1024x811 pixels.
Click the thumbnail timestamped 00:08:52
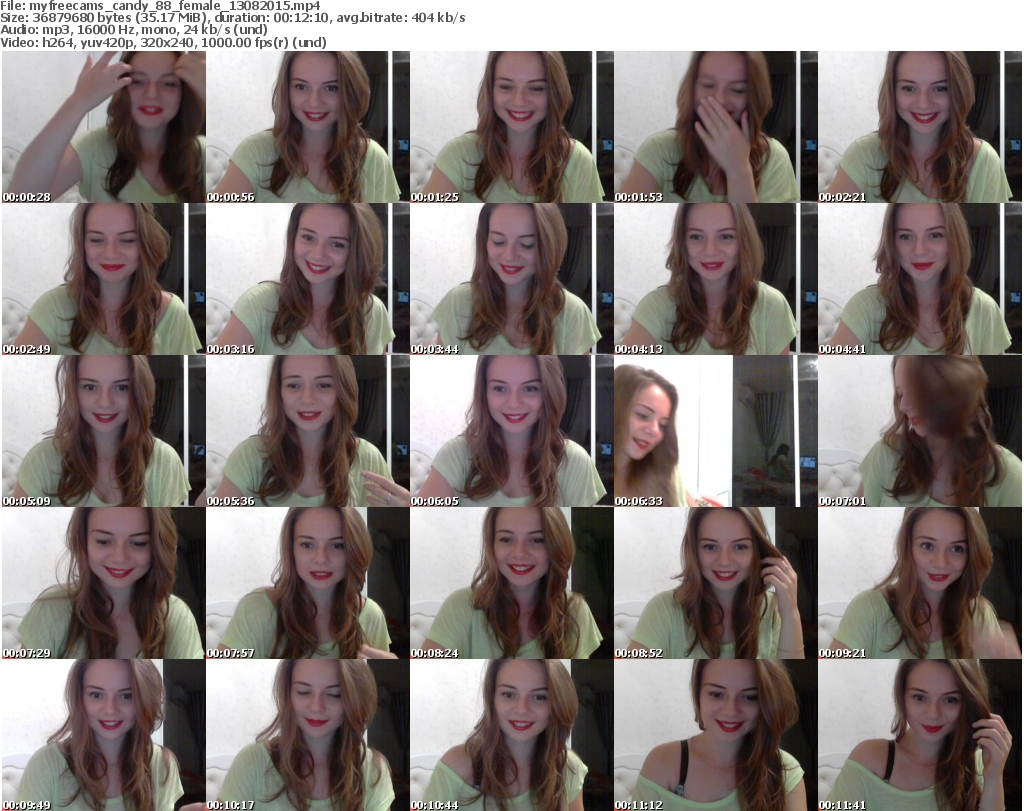tap(716, 583)
